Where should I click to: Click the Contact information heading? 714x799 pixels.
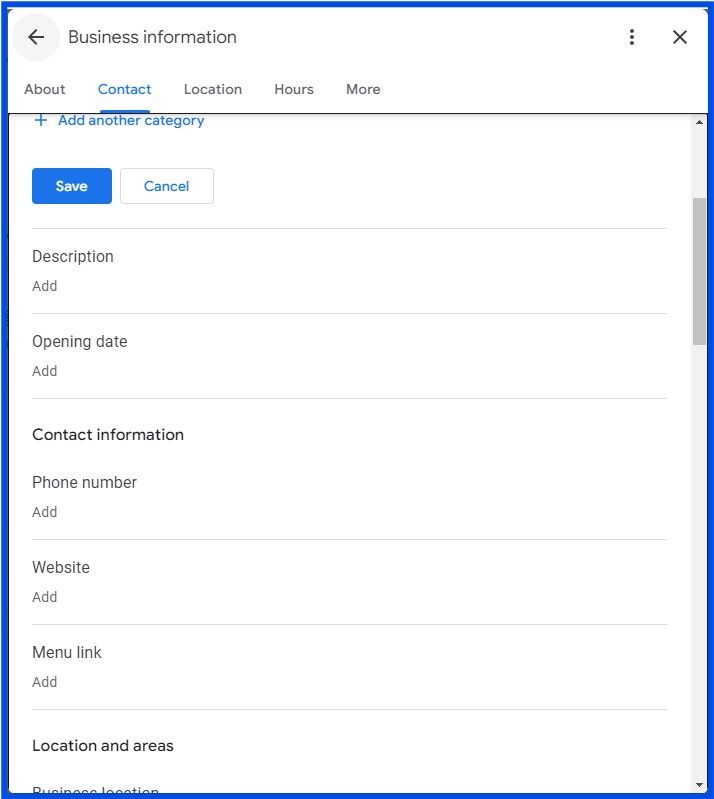pyautogui.click(x=108, y=435)
